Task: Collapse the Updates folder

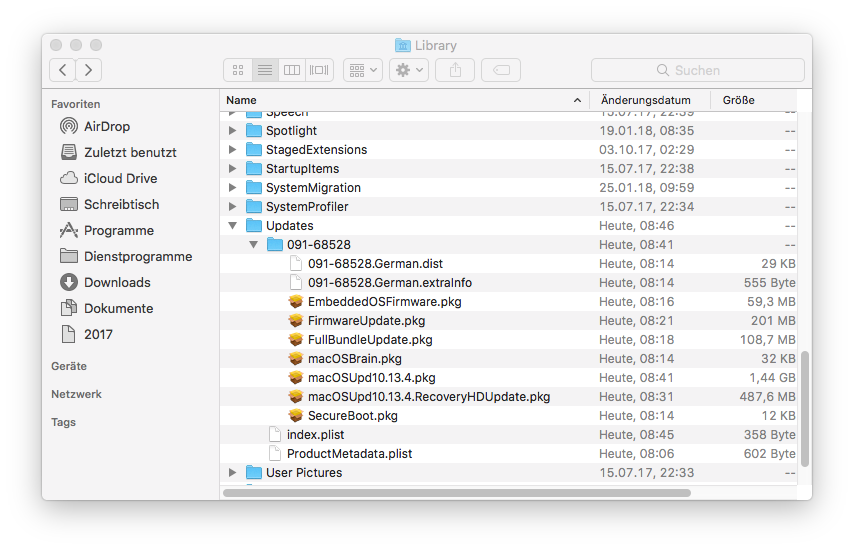Action: (233, 226)
